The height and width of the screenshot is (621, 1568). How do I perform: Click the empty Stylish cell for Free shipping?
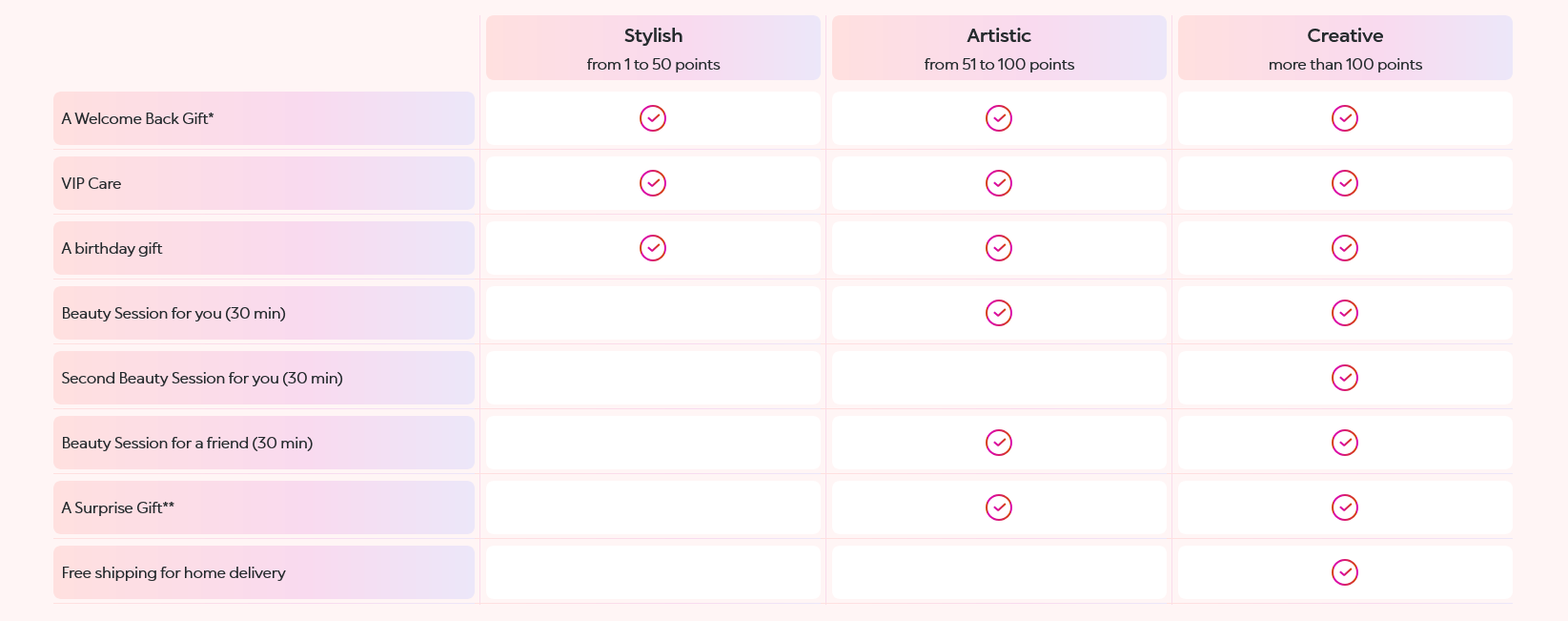point(653,572)
